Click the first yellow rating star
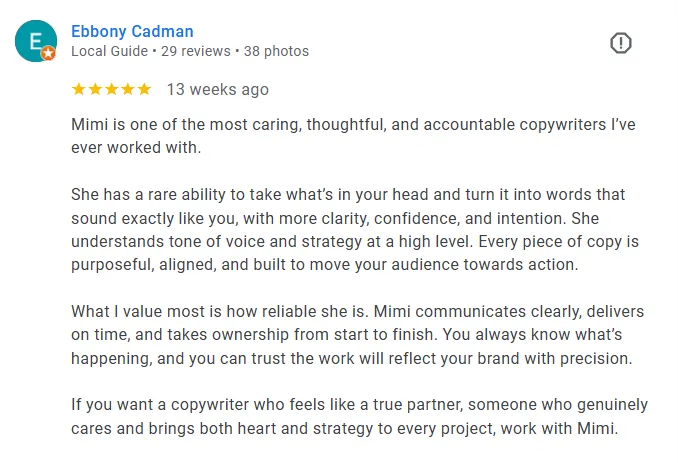This screenshot has height=463, width=678. (x=79, y=89)
